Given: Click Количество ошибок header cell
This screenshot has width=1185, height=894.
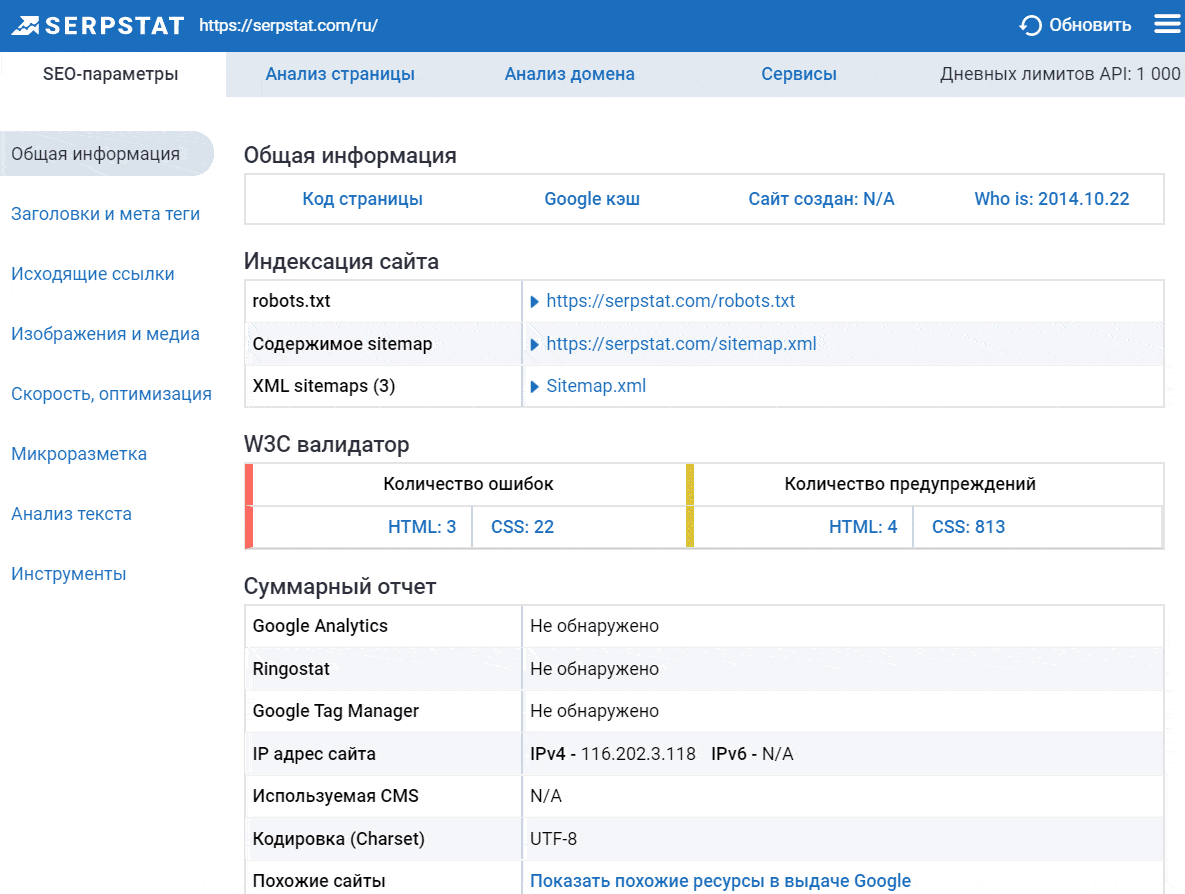Looking at the screenshot, I should tap(468, 484).
